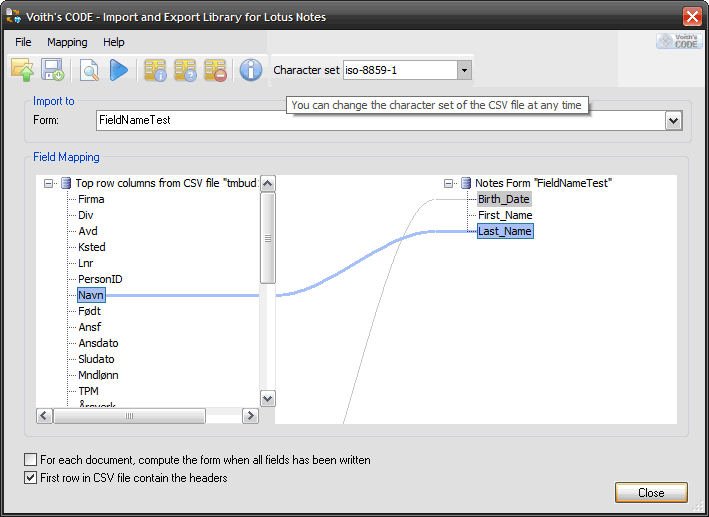709x517 pixels.
Task: Select the Sludato column
Action: click(96, 359)
